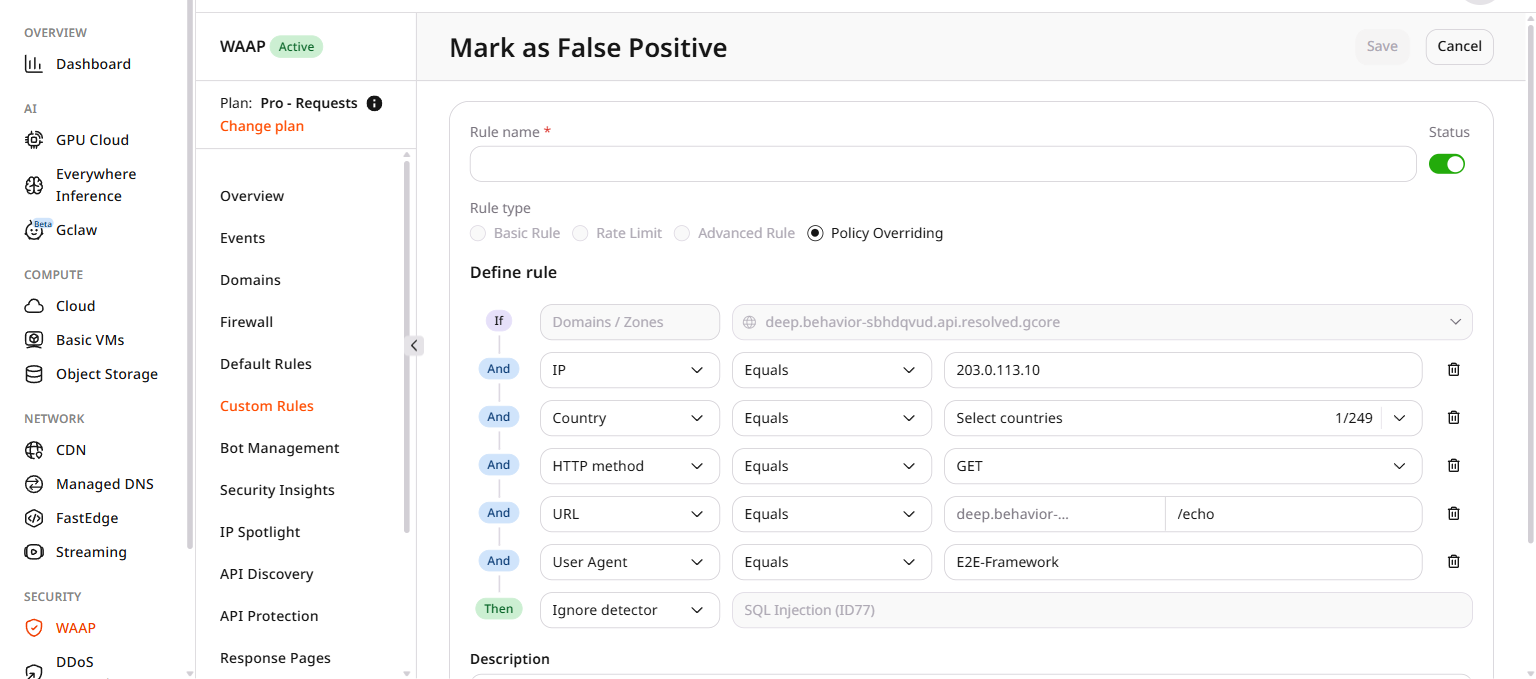Open the Ignore detector action dropdown

coord(630,610)
